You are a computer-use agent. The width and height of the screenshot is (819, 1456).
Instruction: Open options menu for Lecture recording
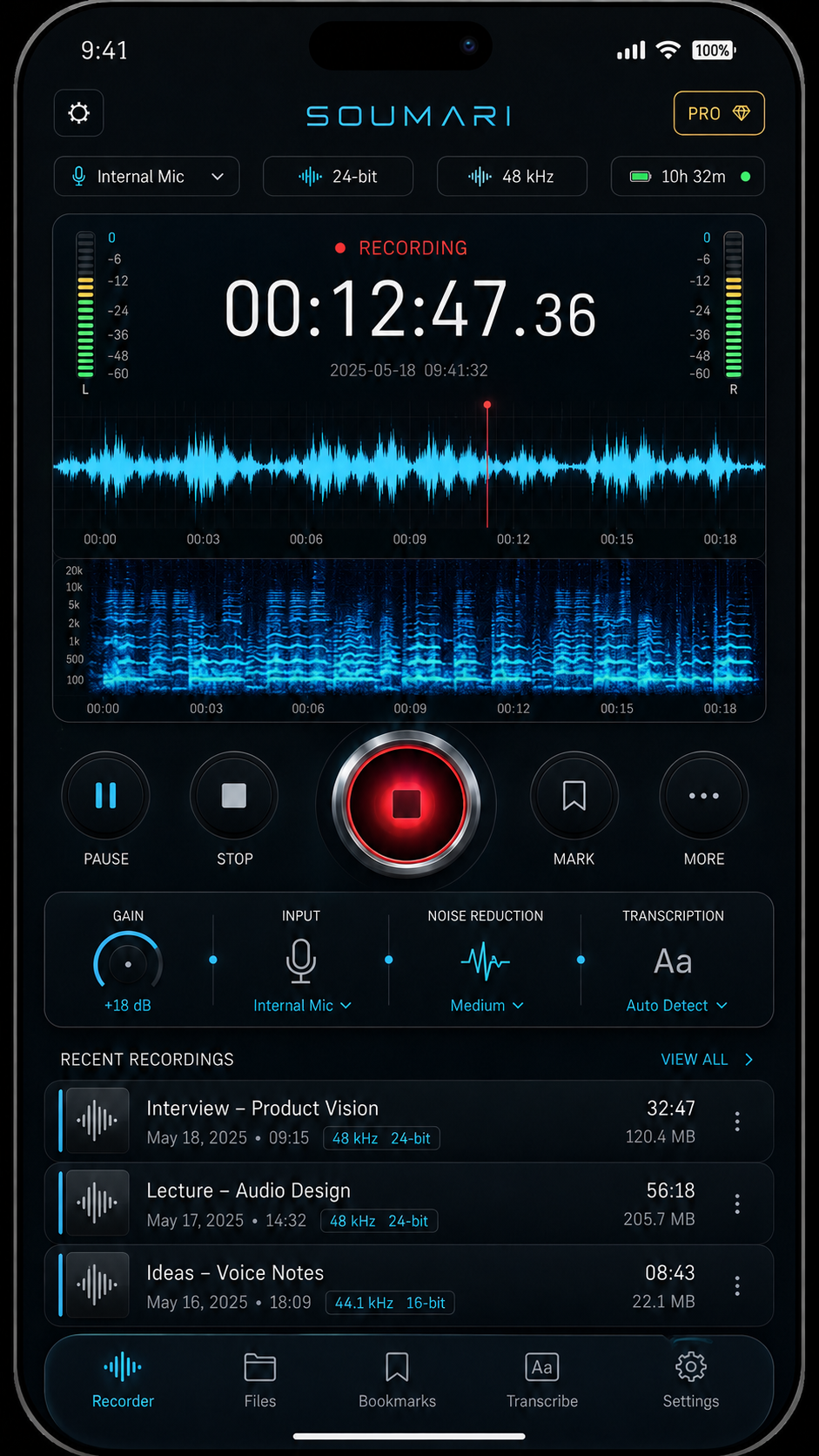[x=737, y=1203]
